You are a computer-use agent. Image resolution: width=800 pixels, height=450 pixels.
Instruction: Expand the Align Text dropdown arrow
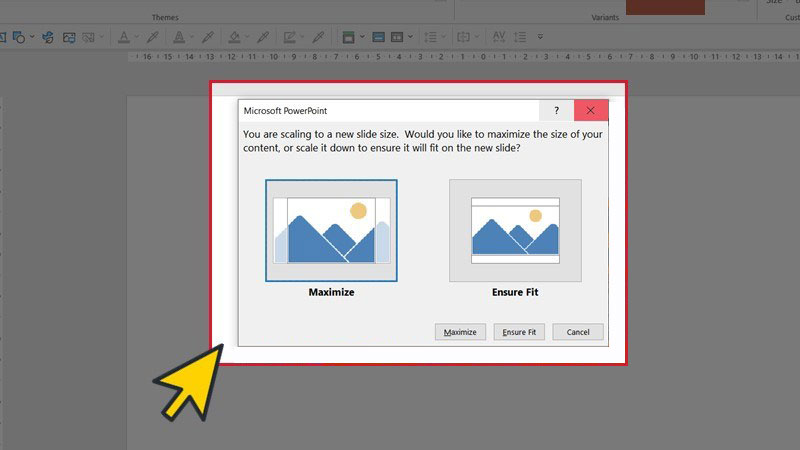click(x=477, y=37)
